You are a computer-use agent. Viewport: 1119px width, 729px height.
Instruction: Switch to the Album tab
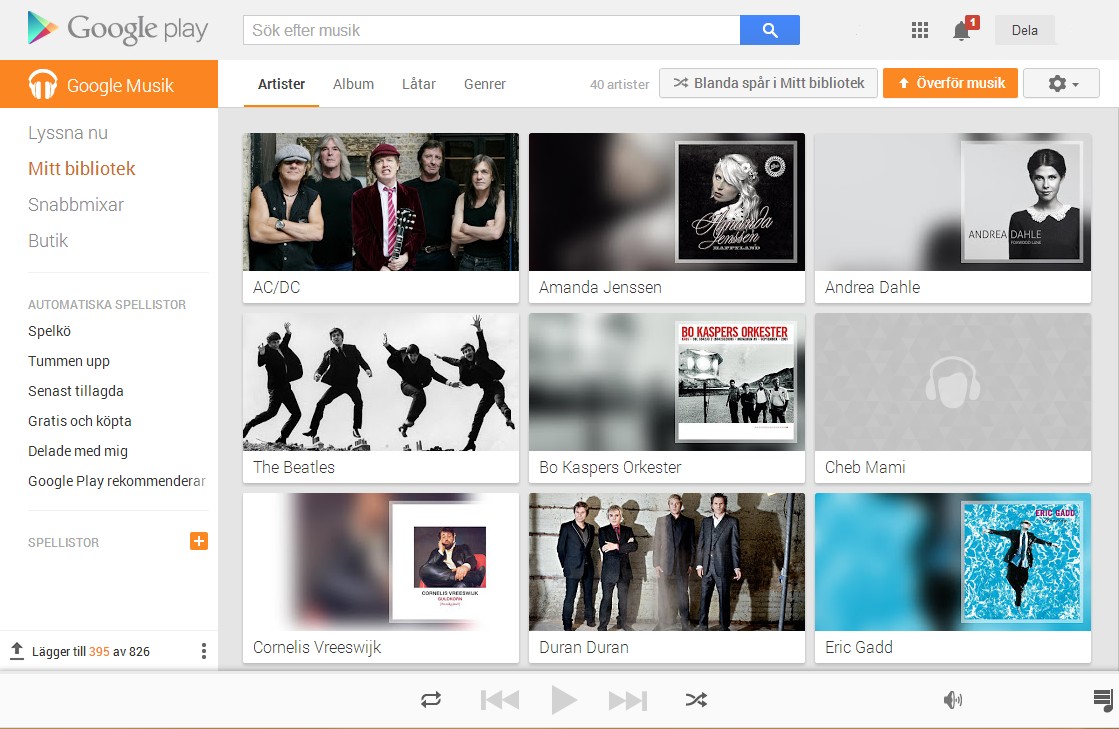[353, 84]
